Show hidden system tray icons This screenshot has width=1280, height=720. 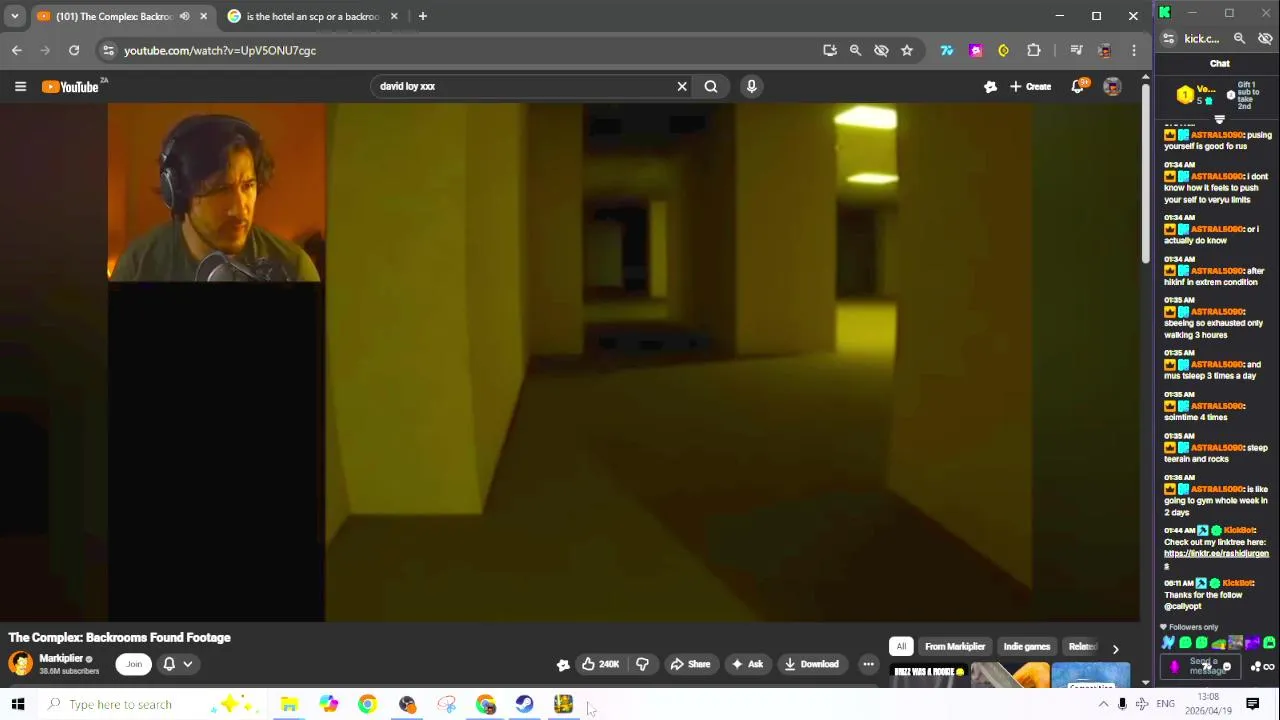pos(1103,704)
